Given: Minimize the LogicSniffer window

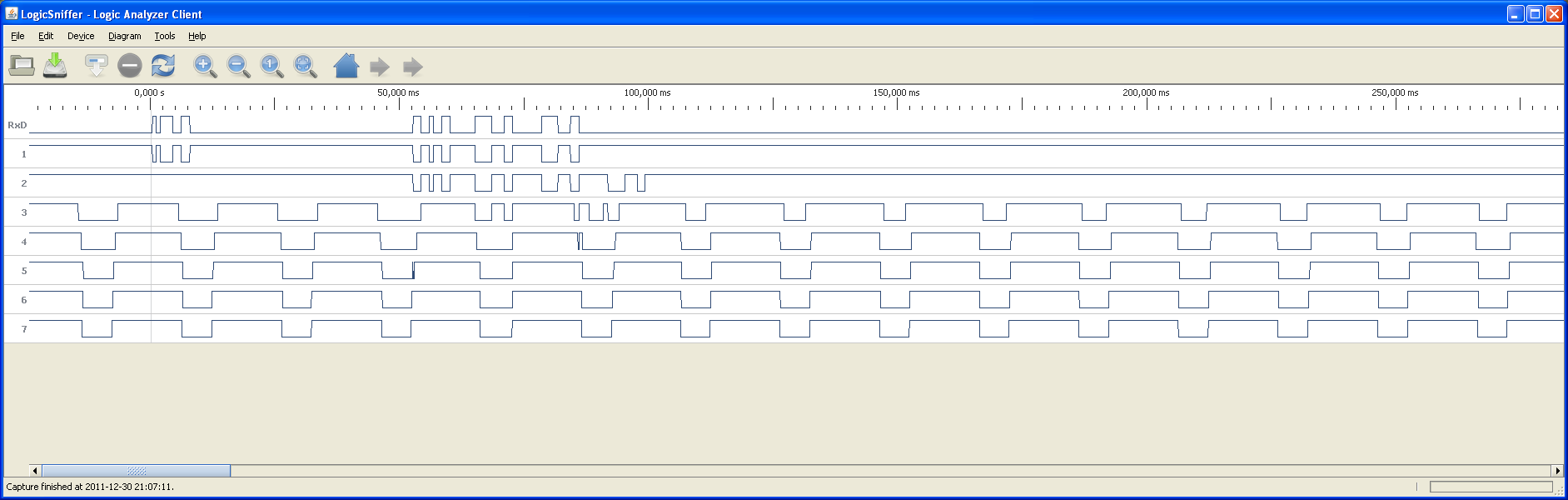Looking at the screenshot, I should [1516, 13].
